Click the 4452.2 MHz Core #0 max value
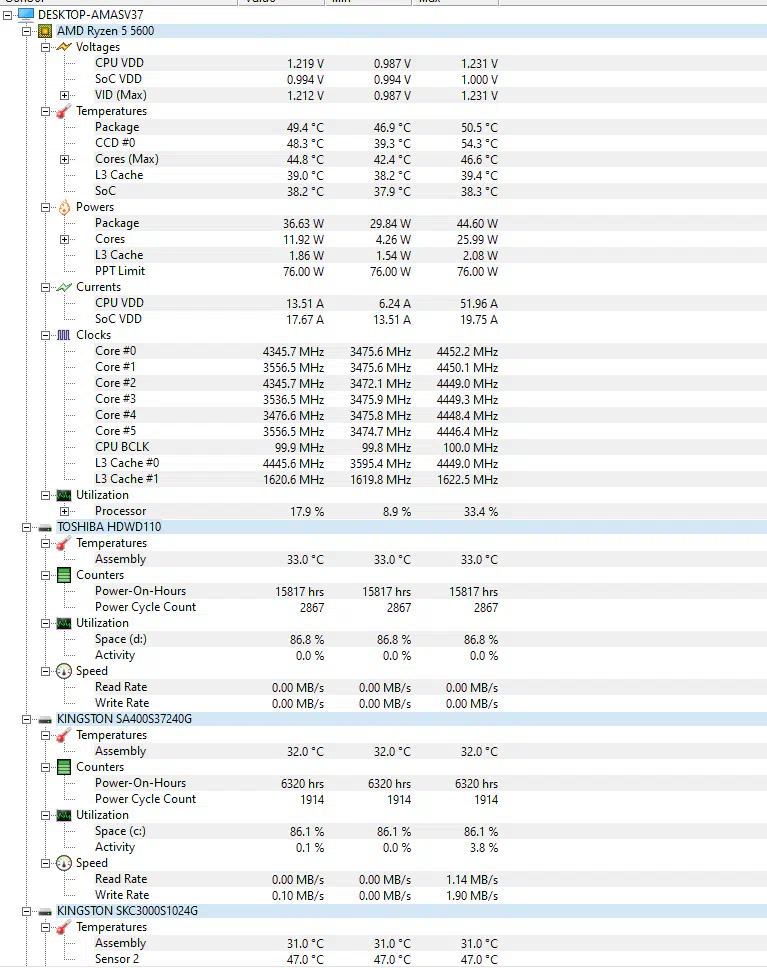The height and width of the screenshot is (968, 767). pyautogui.click(x=467, y=352)
